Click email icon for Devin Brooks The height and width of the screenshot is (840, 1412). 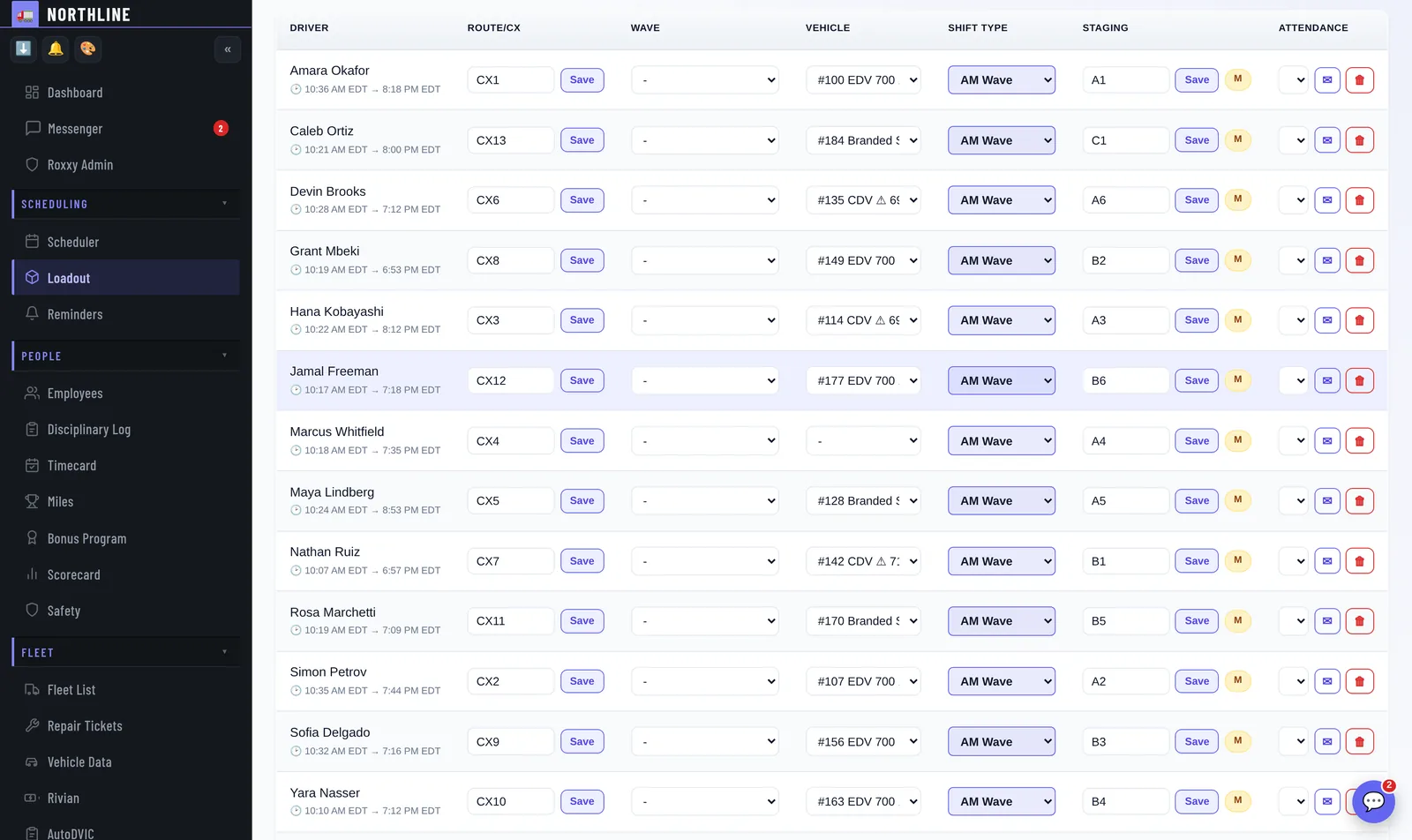pyautogui.click(x=1327, y=200)
